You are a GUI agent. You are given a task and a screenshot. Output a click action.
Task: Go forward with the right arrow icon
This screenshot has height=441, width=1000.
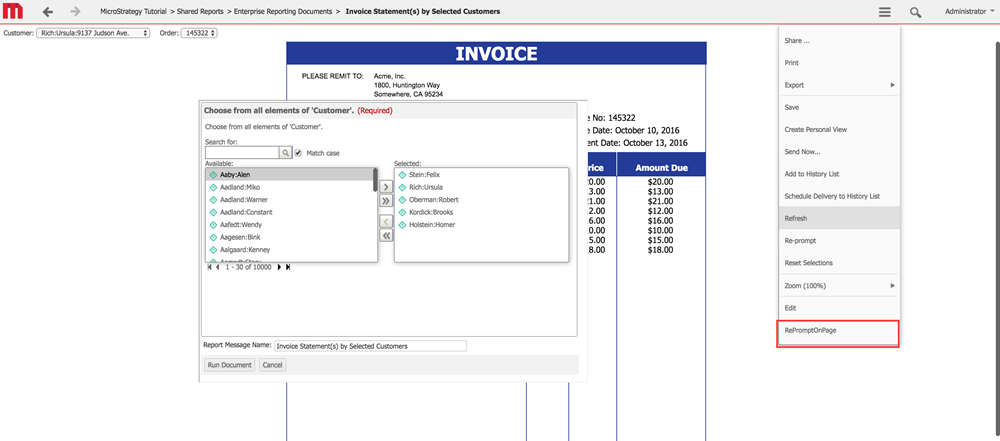coord(75,11)
